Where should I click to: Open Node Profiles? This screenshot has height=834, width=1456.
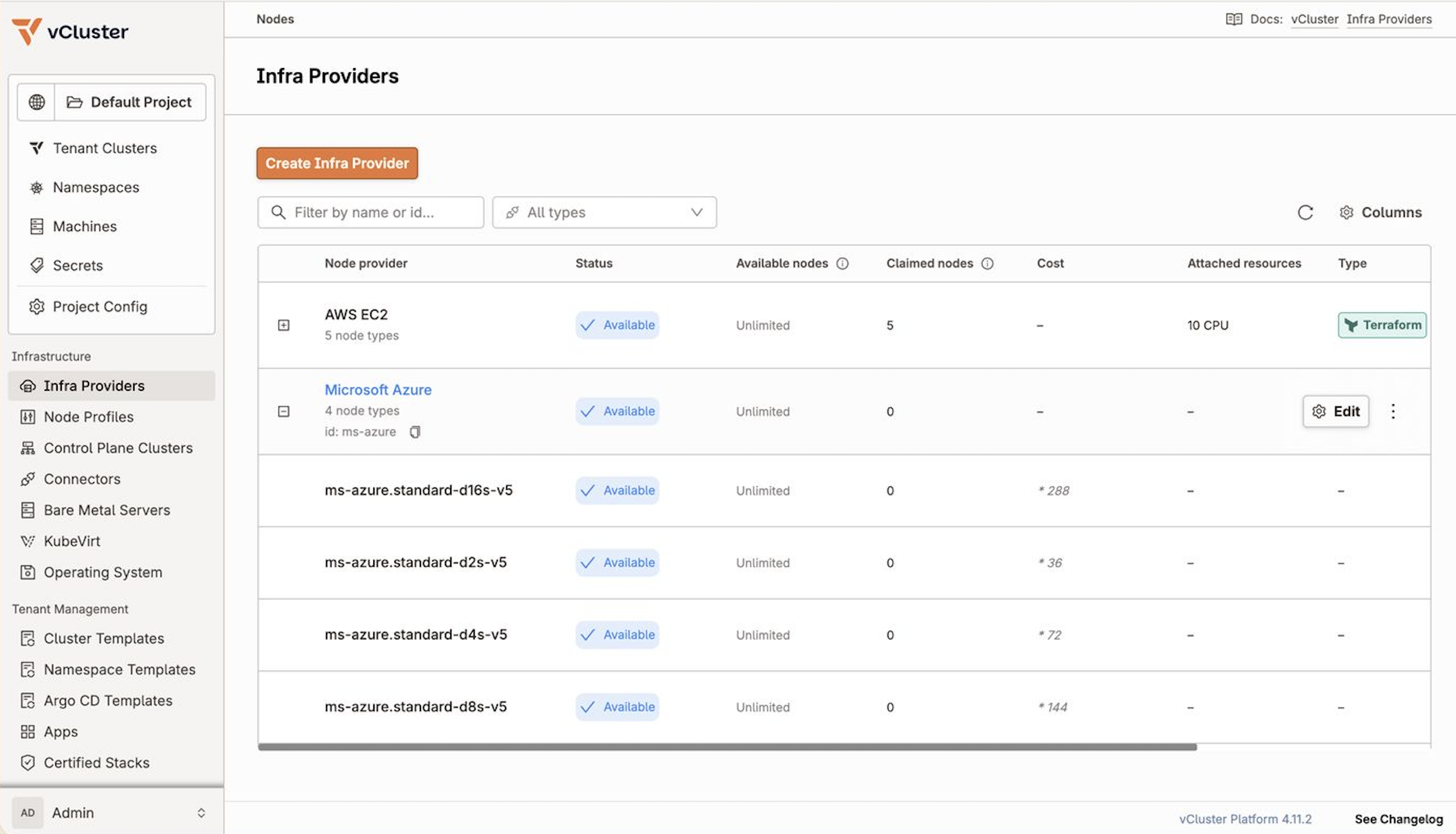[x=111, y=416]
